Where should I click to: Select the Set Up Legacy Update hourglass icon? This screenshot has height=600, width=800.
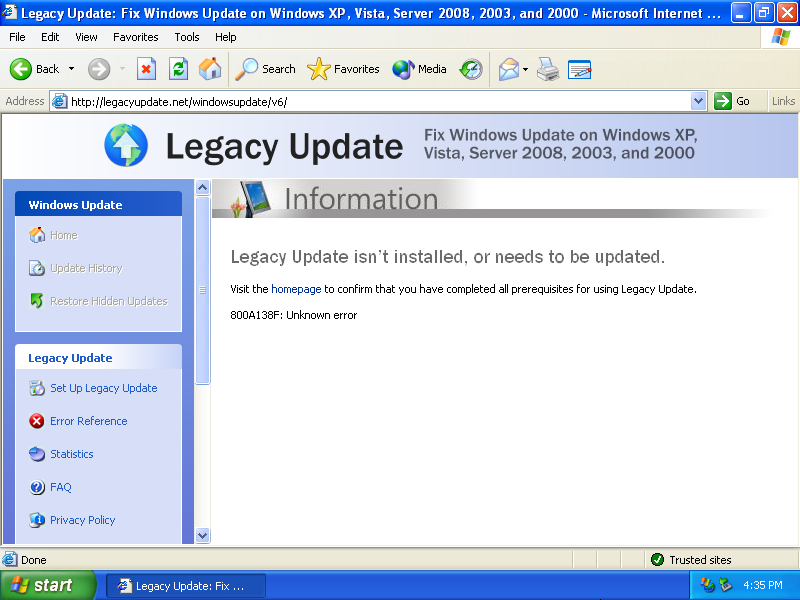(37, 388)
